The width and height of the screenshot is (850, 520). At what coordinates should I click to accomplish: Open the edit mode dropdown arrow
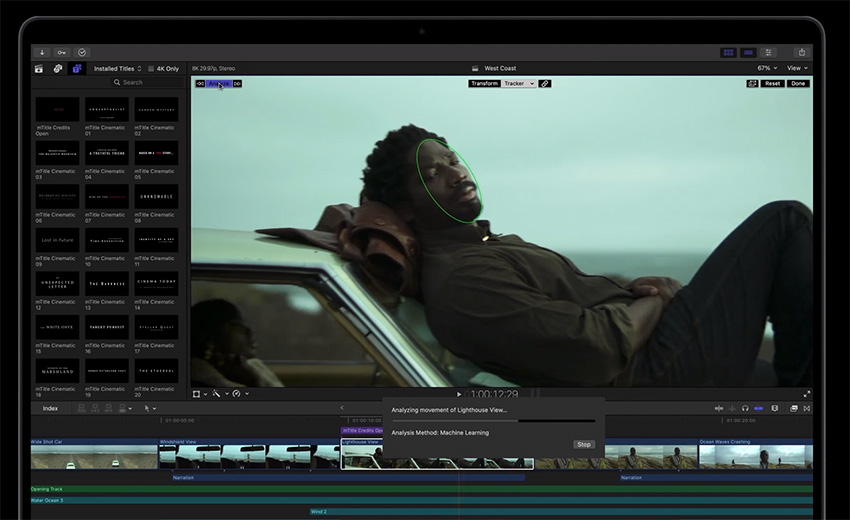(x=130, y=409)
